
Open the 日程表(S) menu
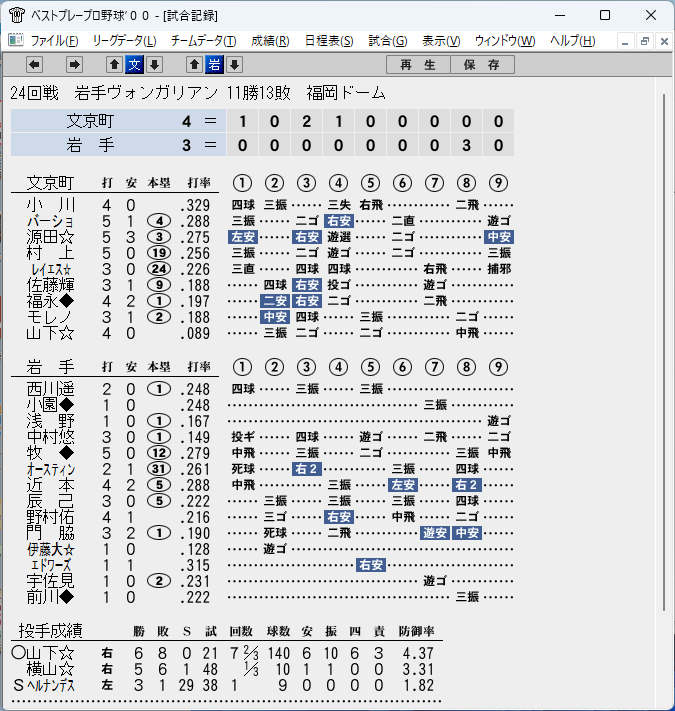pyautogui.click(x=329, y=41)
